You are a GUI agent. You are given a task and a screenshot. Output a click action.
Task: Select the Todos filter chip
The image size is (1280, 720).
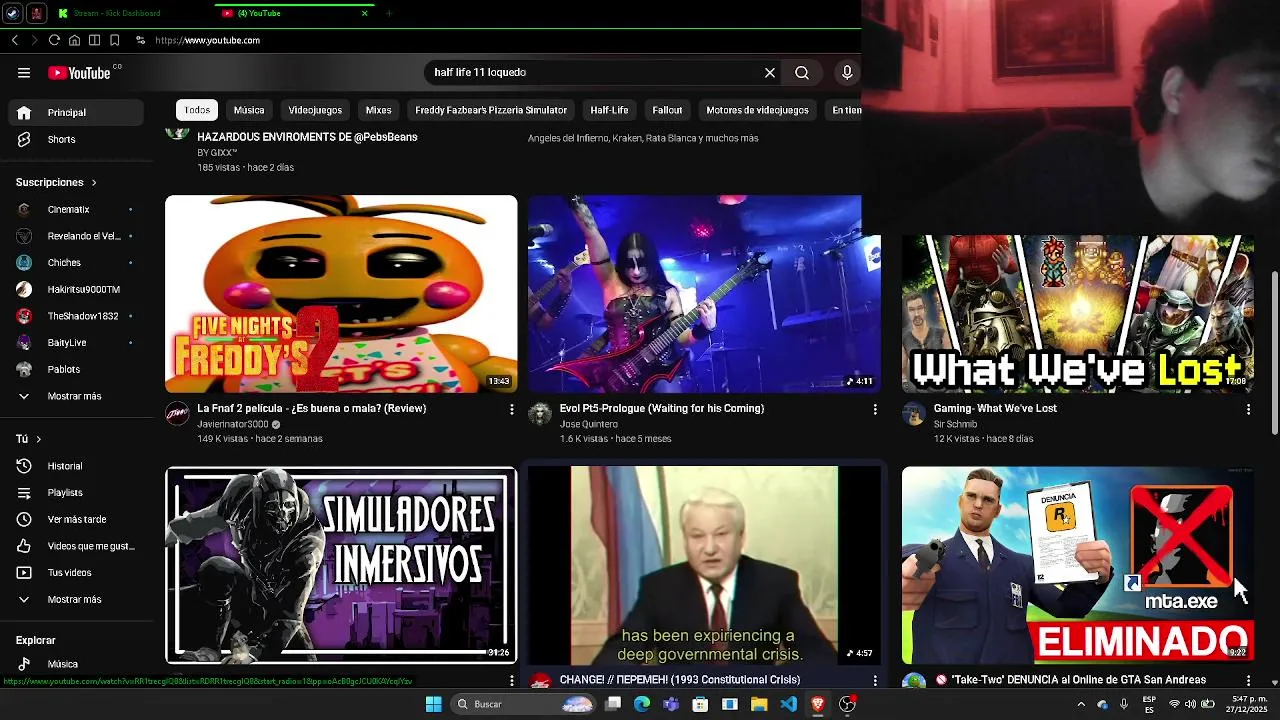(197, 110)
